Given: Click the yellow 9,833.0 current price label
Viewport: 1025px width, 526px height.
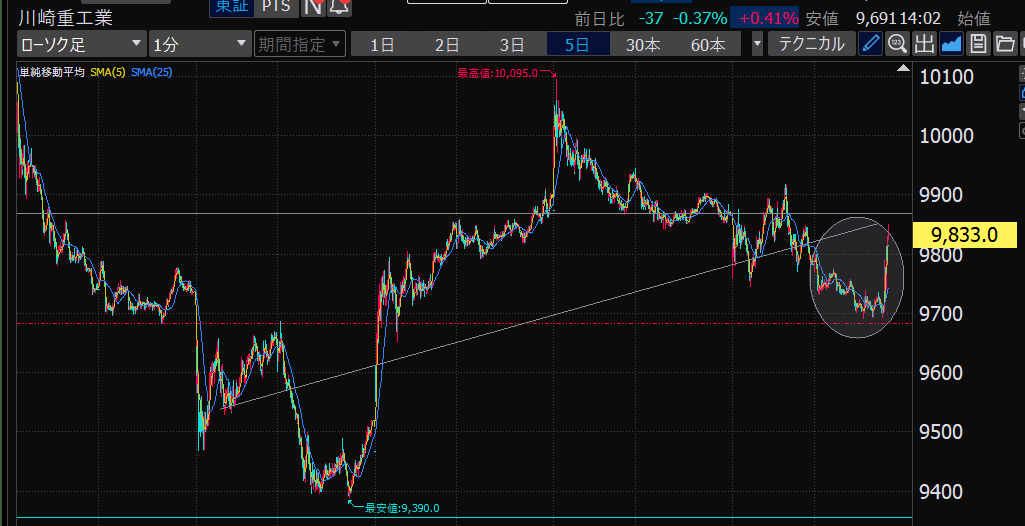Looking at the screenshot, I should [x=964, y=235].
